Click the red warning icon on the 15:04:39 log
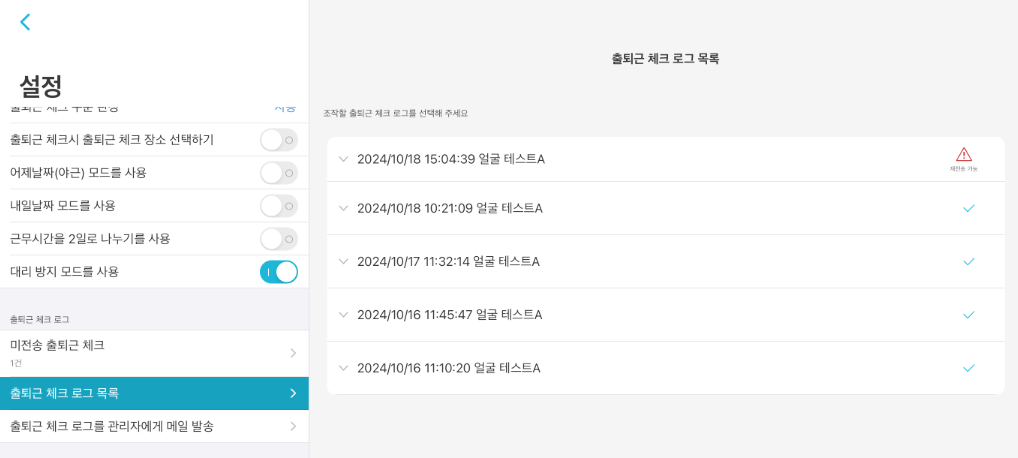Image resolution: width=1018 pixels, height=458 pixels. tap(963, 155)
